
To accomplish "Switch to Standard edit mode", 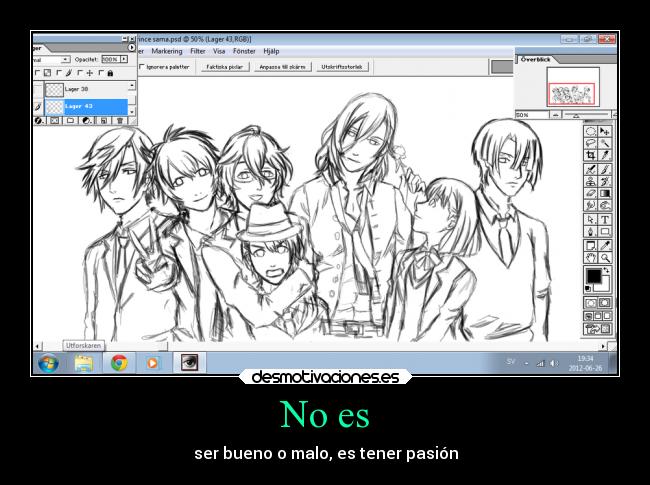I will [x=590, y=303].
